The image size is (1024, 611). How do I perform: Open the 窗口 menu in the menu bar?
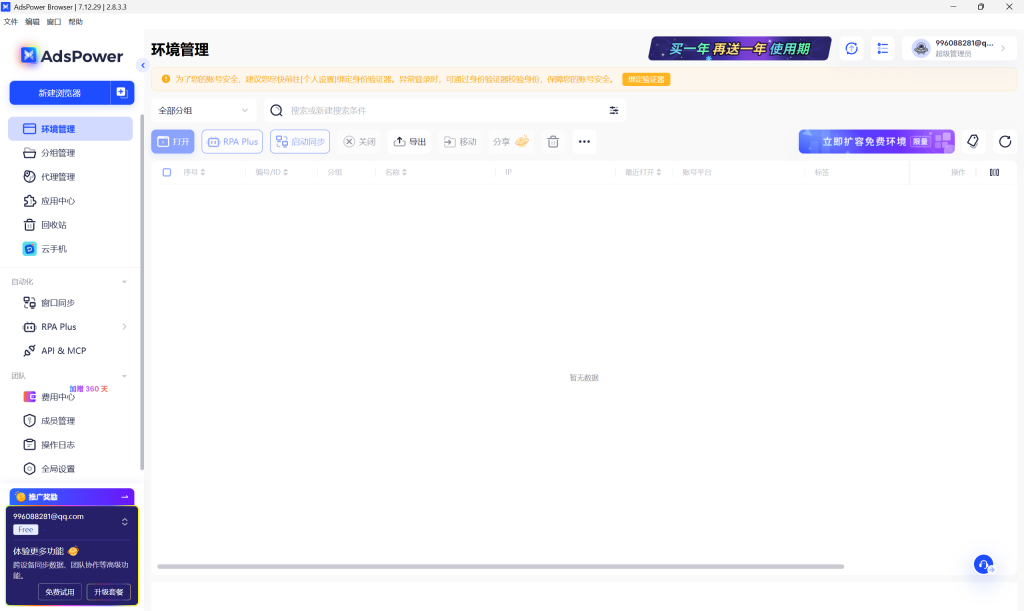(x=53, y=21)
